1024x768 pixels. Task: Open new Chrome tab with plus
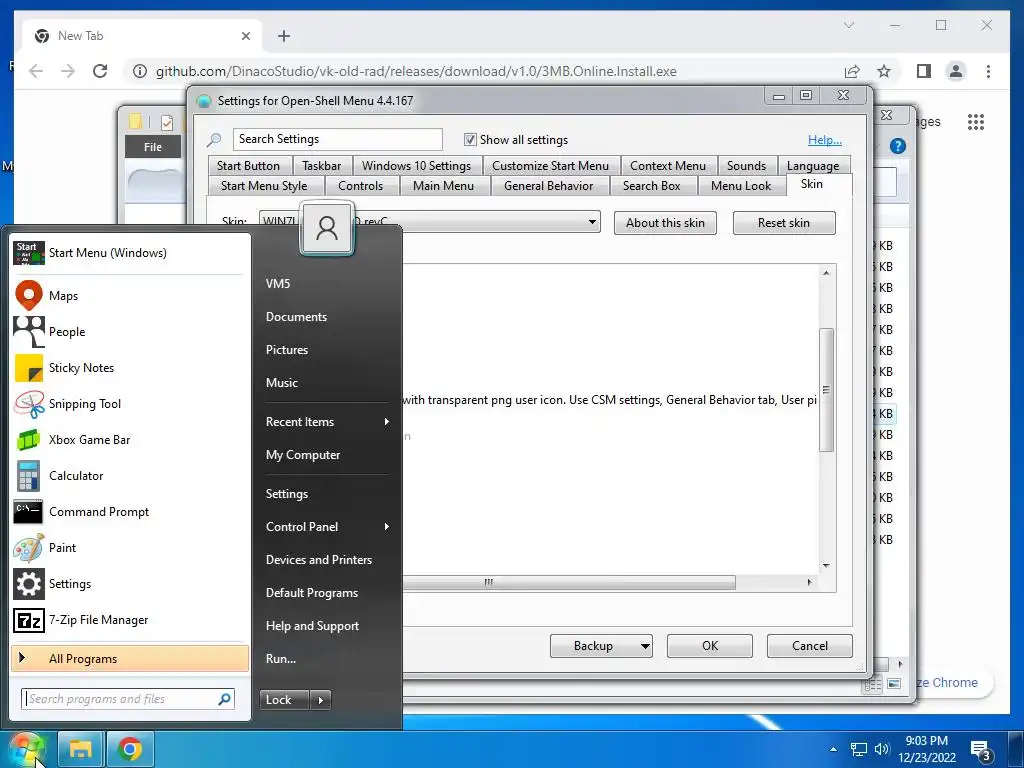click(283, 36)
